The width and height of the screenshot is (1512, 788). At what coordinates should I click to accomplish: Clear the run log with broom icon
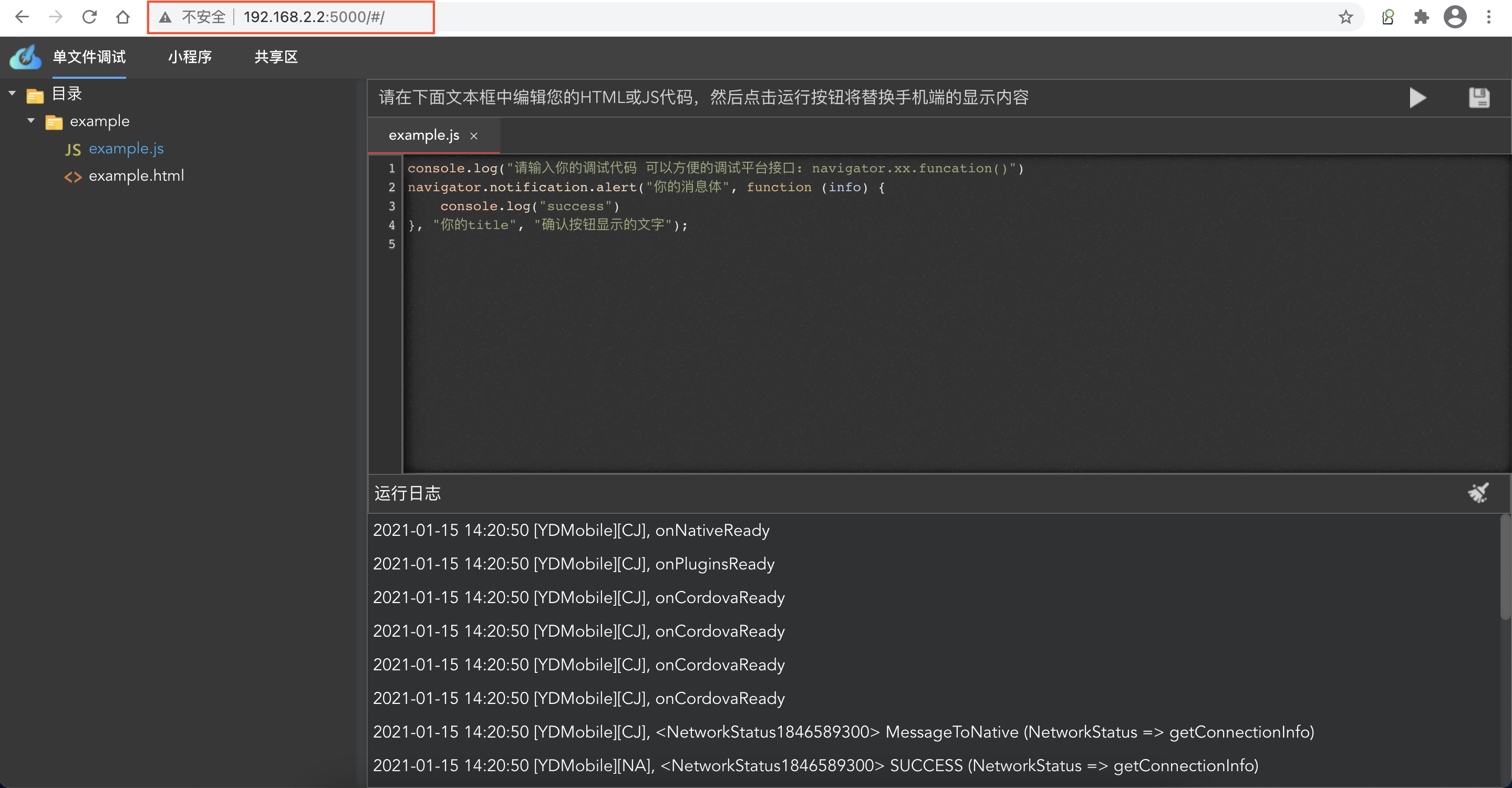tap(1478, 493)
